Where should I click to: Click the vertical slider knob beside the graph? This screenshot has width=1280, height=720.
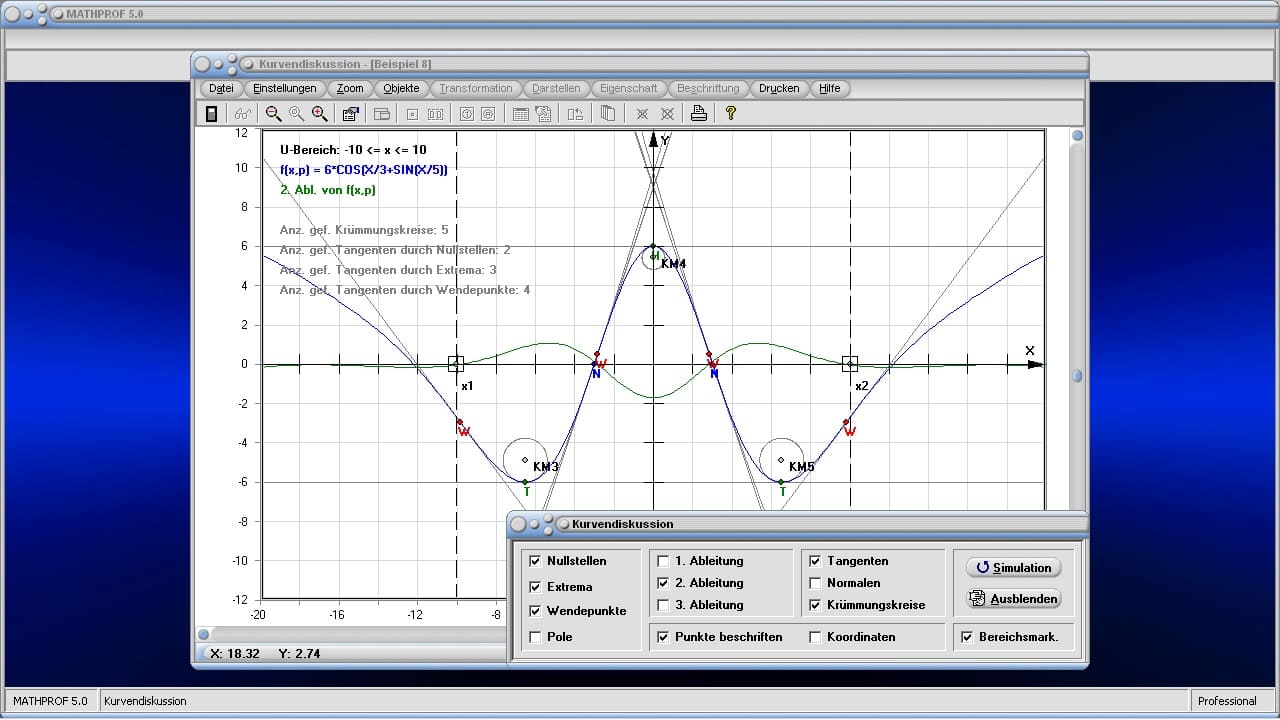pyautogui.click(x=1078, y=376)
